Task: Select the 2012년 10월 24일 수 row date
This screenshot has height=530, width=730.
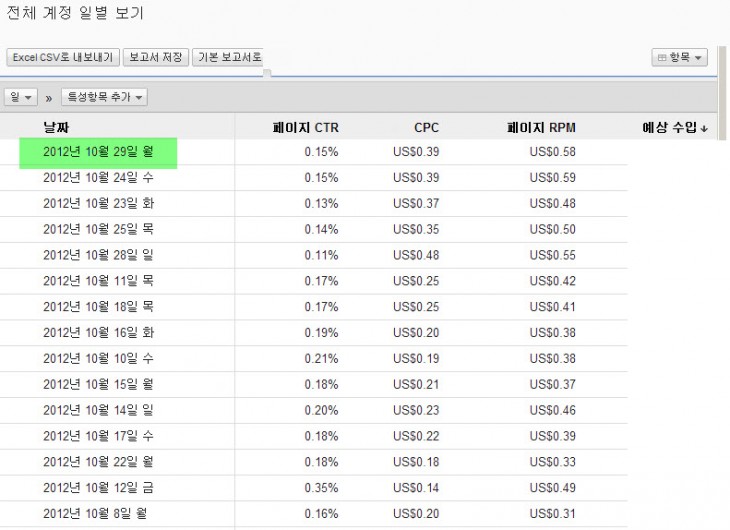Action: click(98, 177)
